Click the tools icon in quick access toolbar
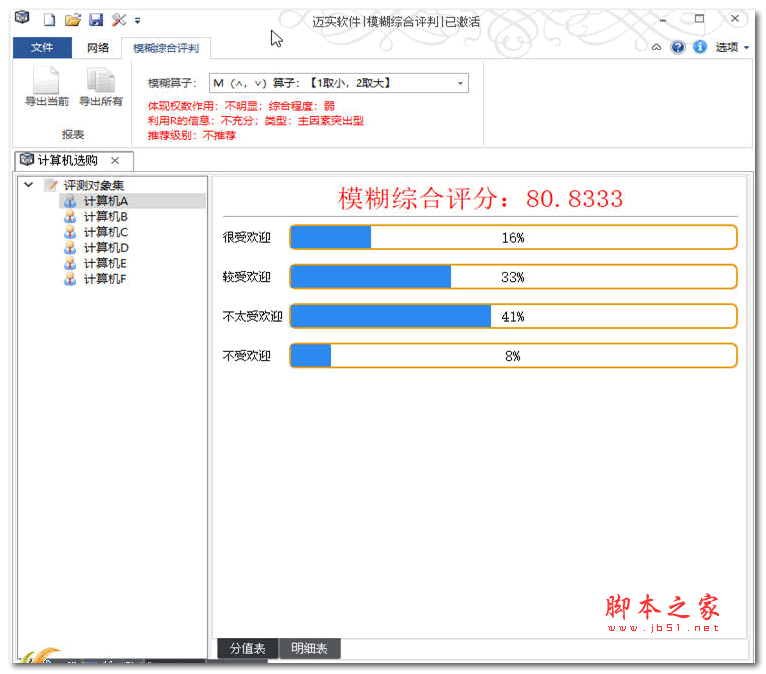Image resolution: width=766 pixels, height=674 pixels. coord(119,20)
